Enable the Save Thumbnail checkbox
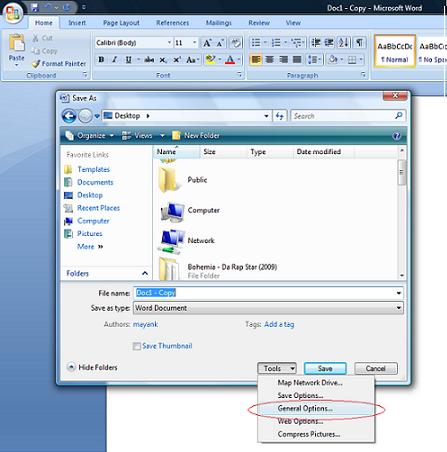 (137, 346)
